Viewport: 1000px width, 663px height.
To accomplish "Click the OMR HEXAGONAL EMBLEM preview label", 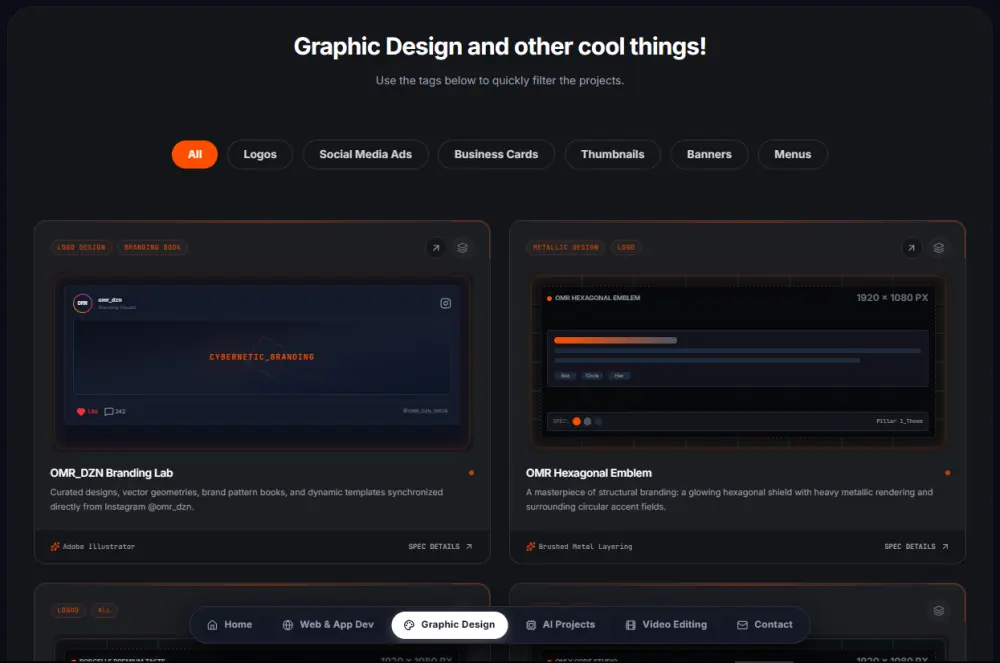I will pyautogui.click(x=598, y=298).
